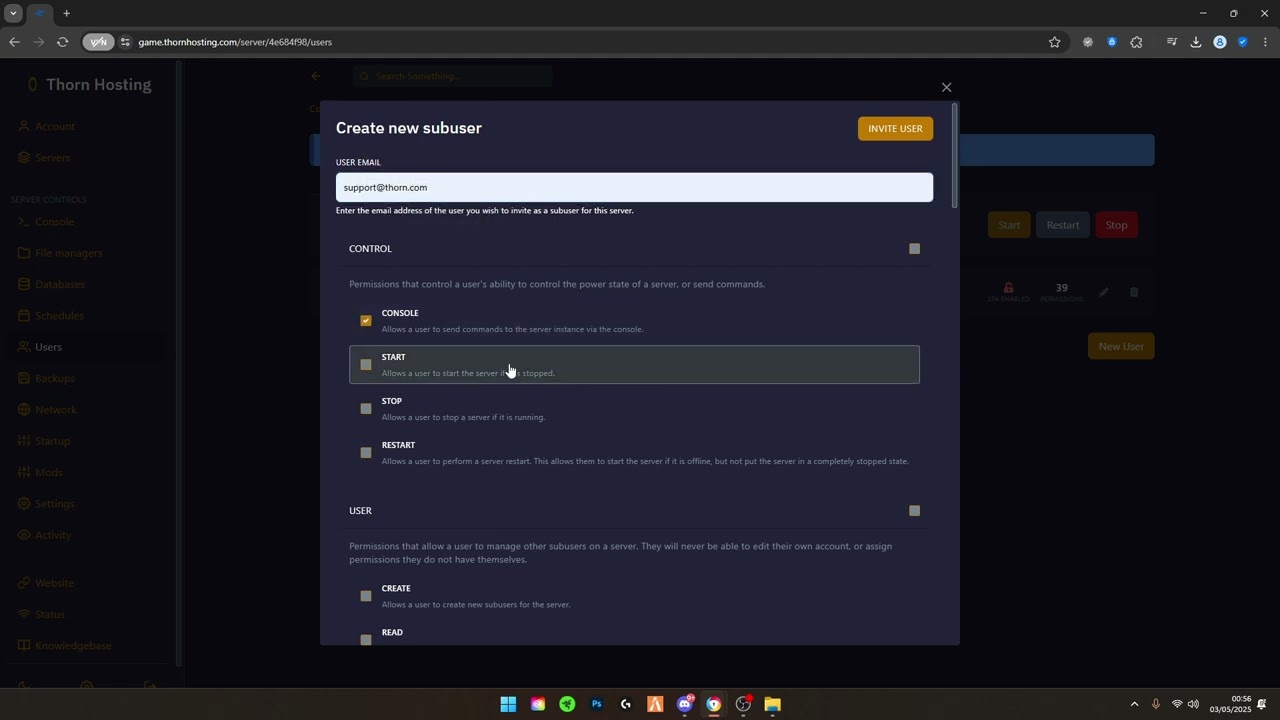This screenshot has width=1280, height=720.
Task: Open the media controls icon
Action: coord(1171,42)
